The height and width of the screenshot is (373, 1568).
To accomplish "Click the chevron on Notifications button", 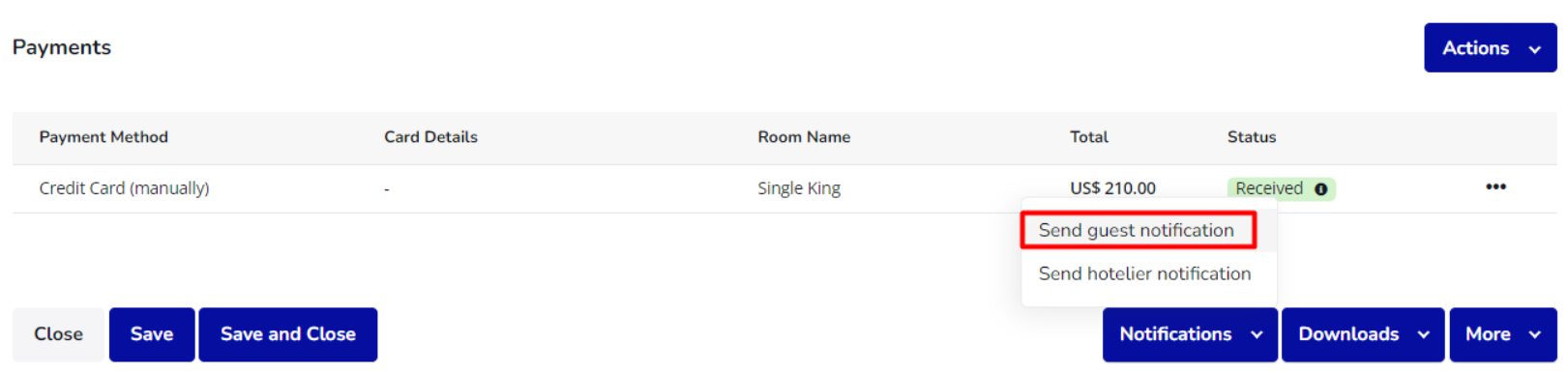I will (x=1257, y=335).
